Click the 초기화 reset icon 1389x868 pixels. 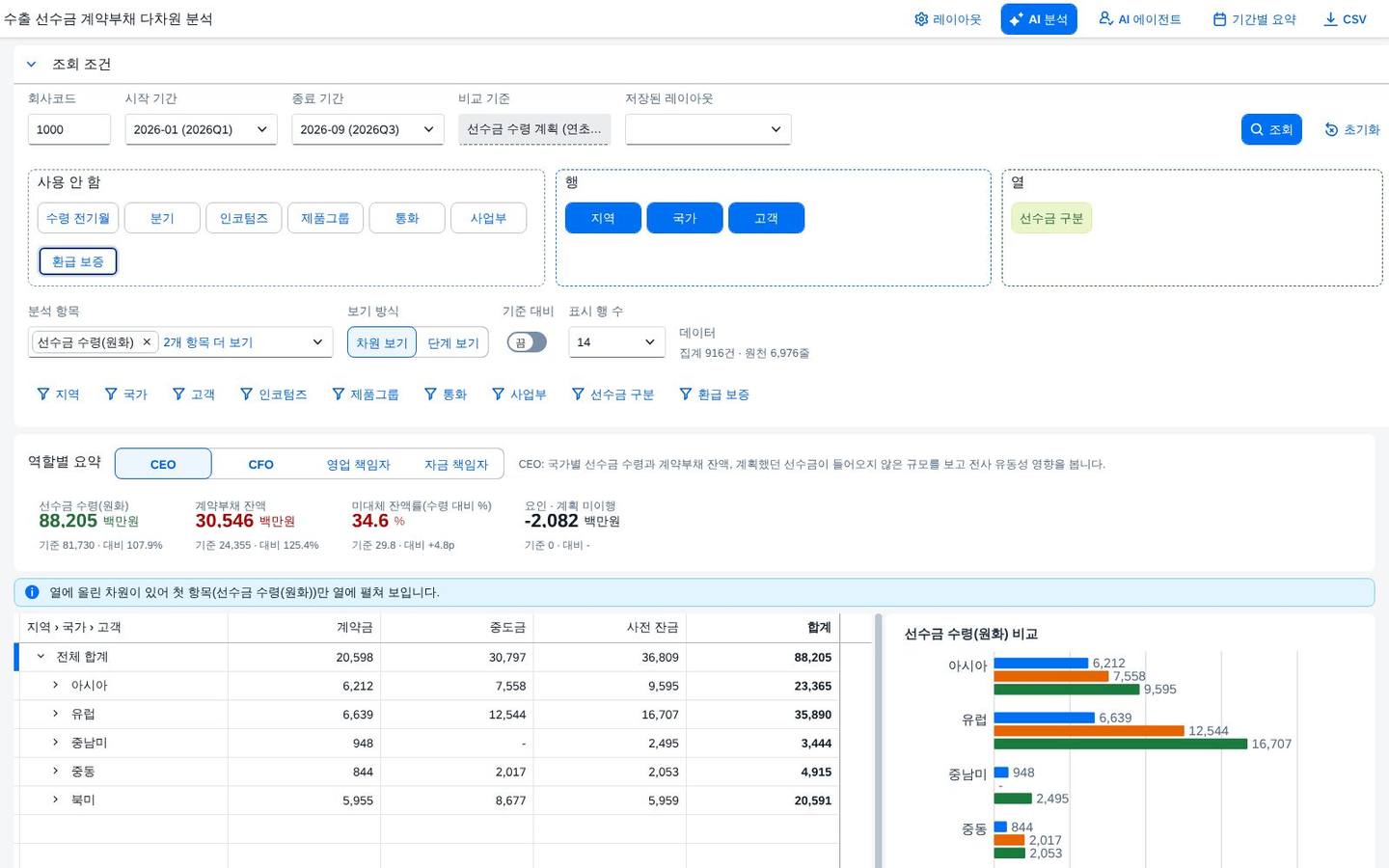click(x=1332, y=129)
